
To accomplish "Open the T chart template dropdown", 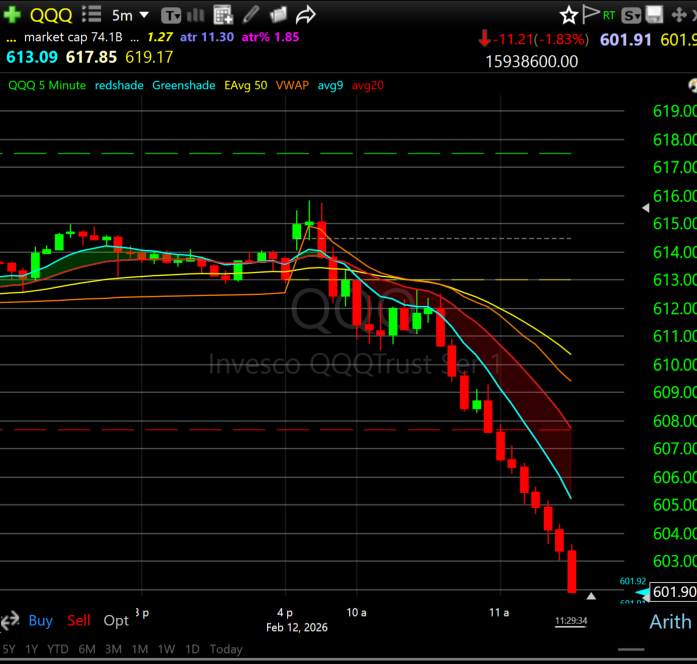I will [171, 16].
